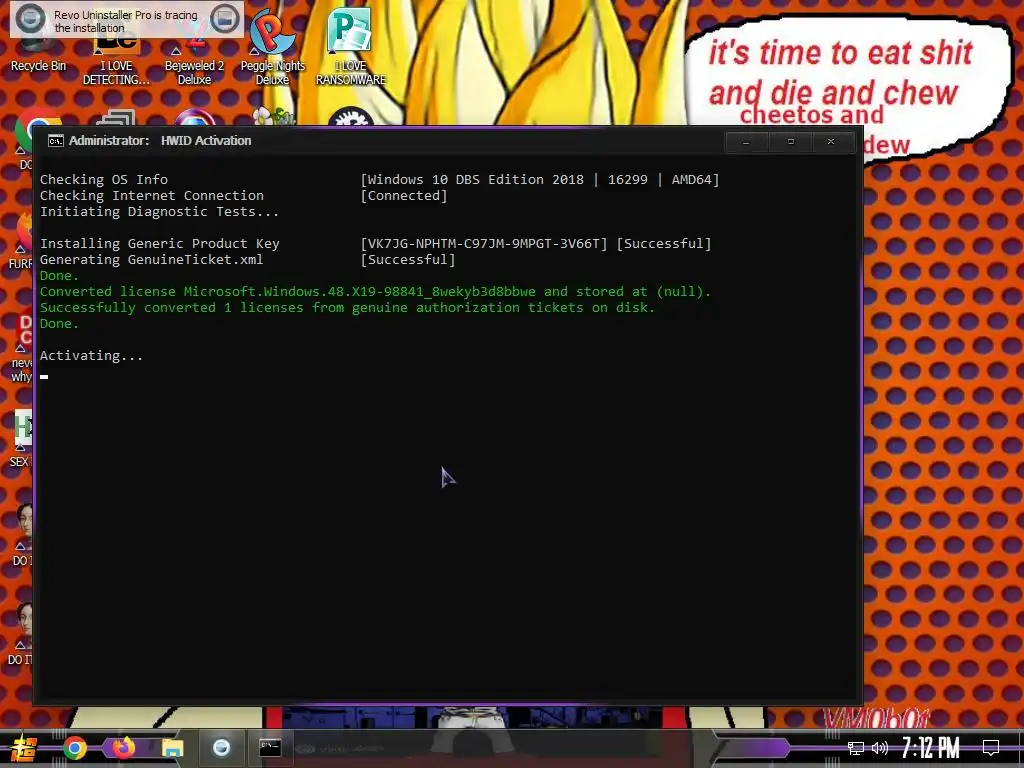Click the Revo Uninstaller round icon in the tracing bar
The height and width of the screenshot is (768, 1024).
[x=30, y=19]
